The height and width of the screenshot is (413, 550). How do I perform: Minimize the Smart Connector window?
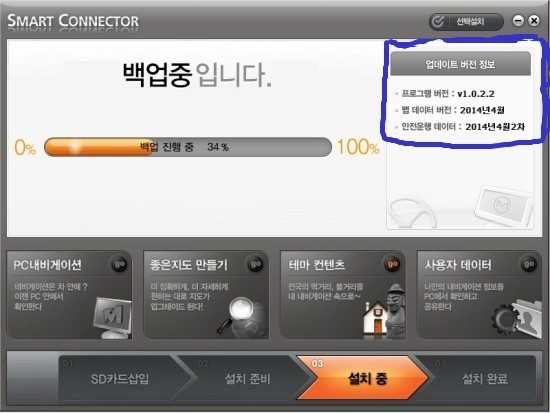tap(518, 21)
